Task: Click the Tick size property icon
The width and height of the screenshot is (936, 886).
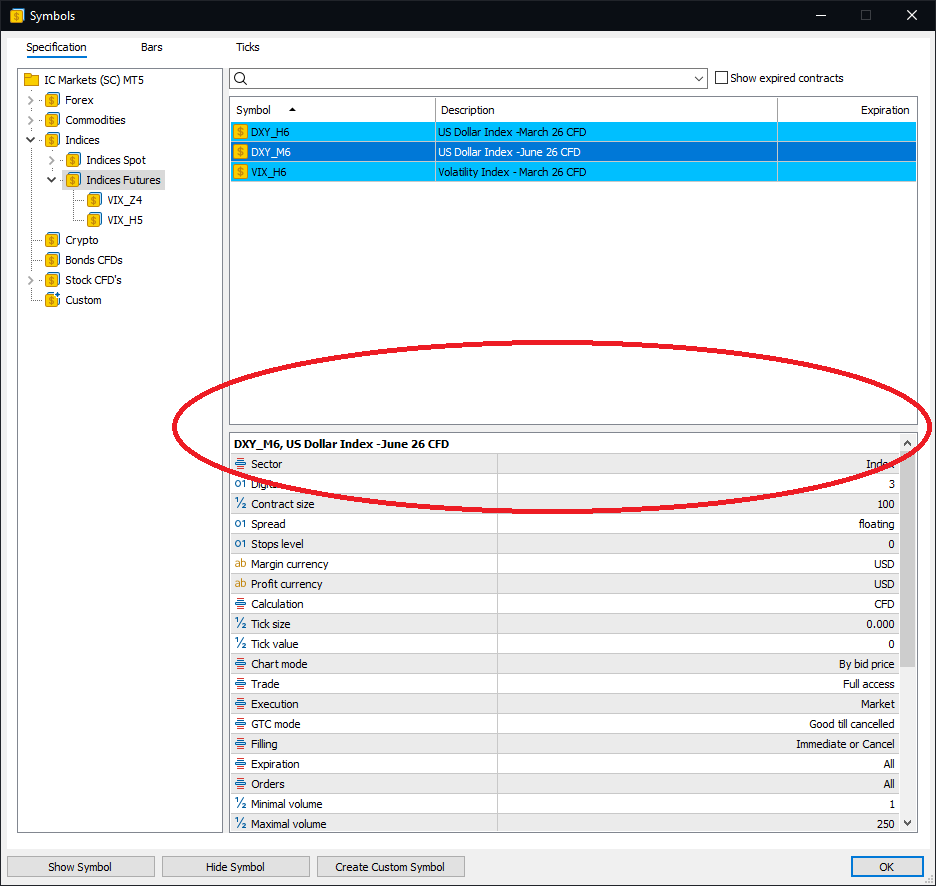Action: click(241, 623)
